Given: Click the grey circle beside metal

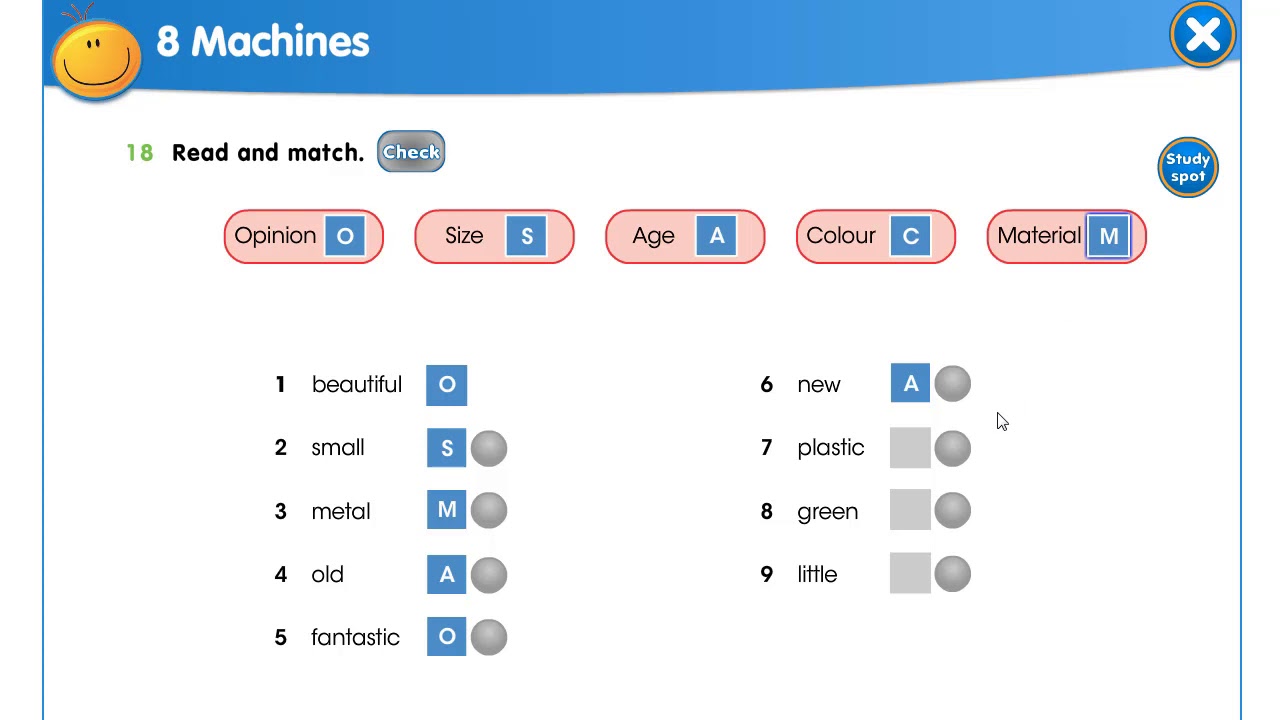Looking at the screenshot, I should pos(489,511).
